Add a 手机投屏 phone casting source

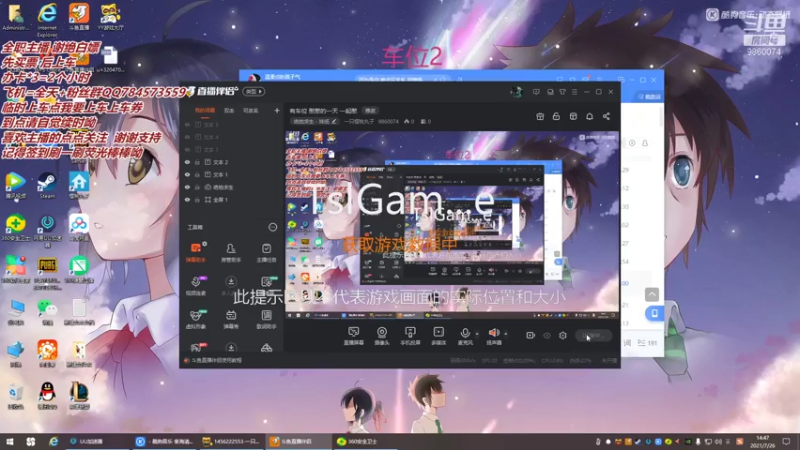[410, 336]
